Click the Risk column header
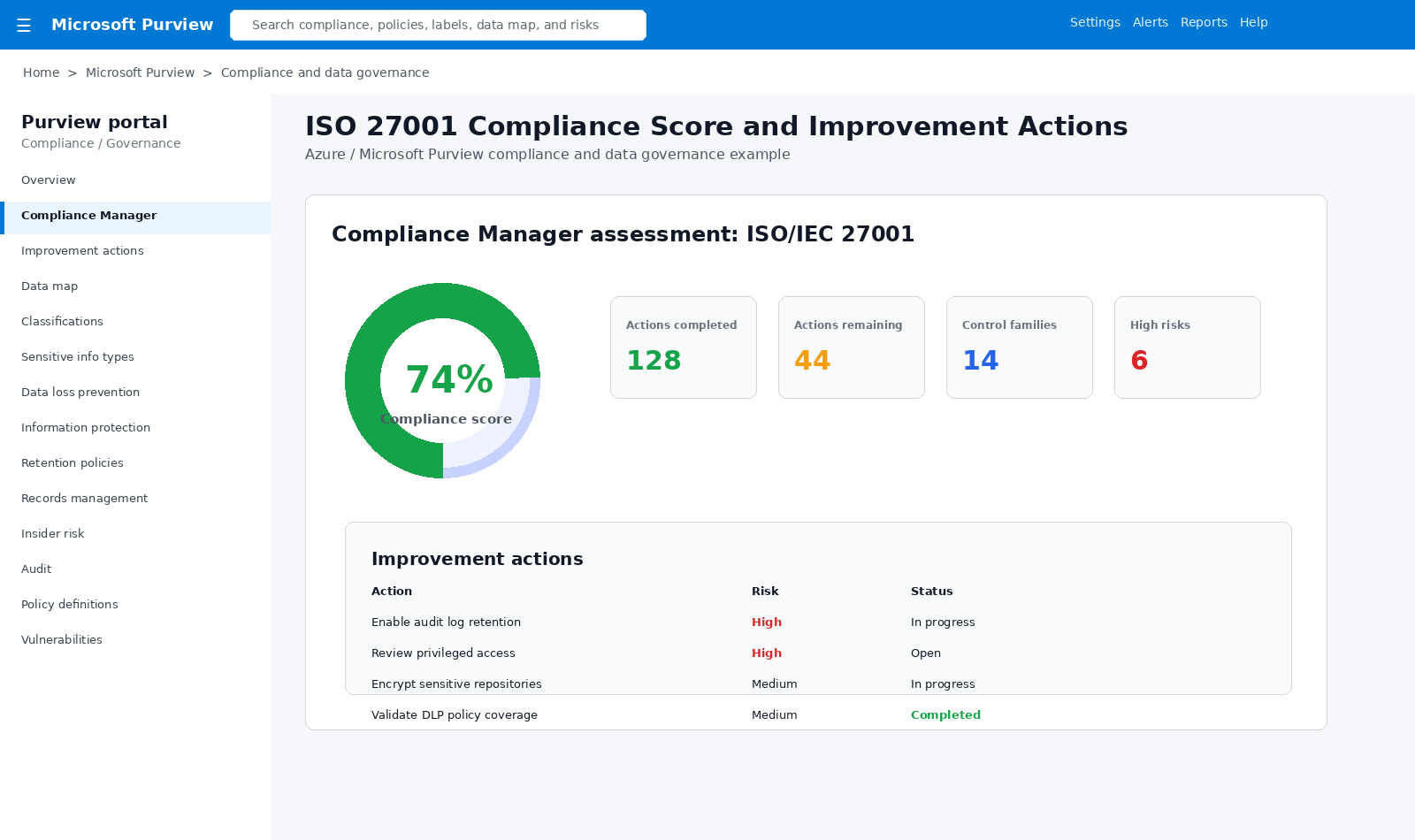 click(765, 592)
